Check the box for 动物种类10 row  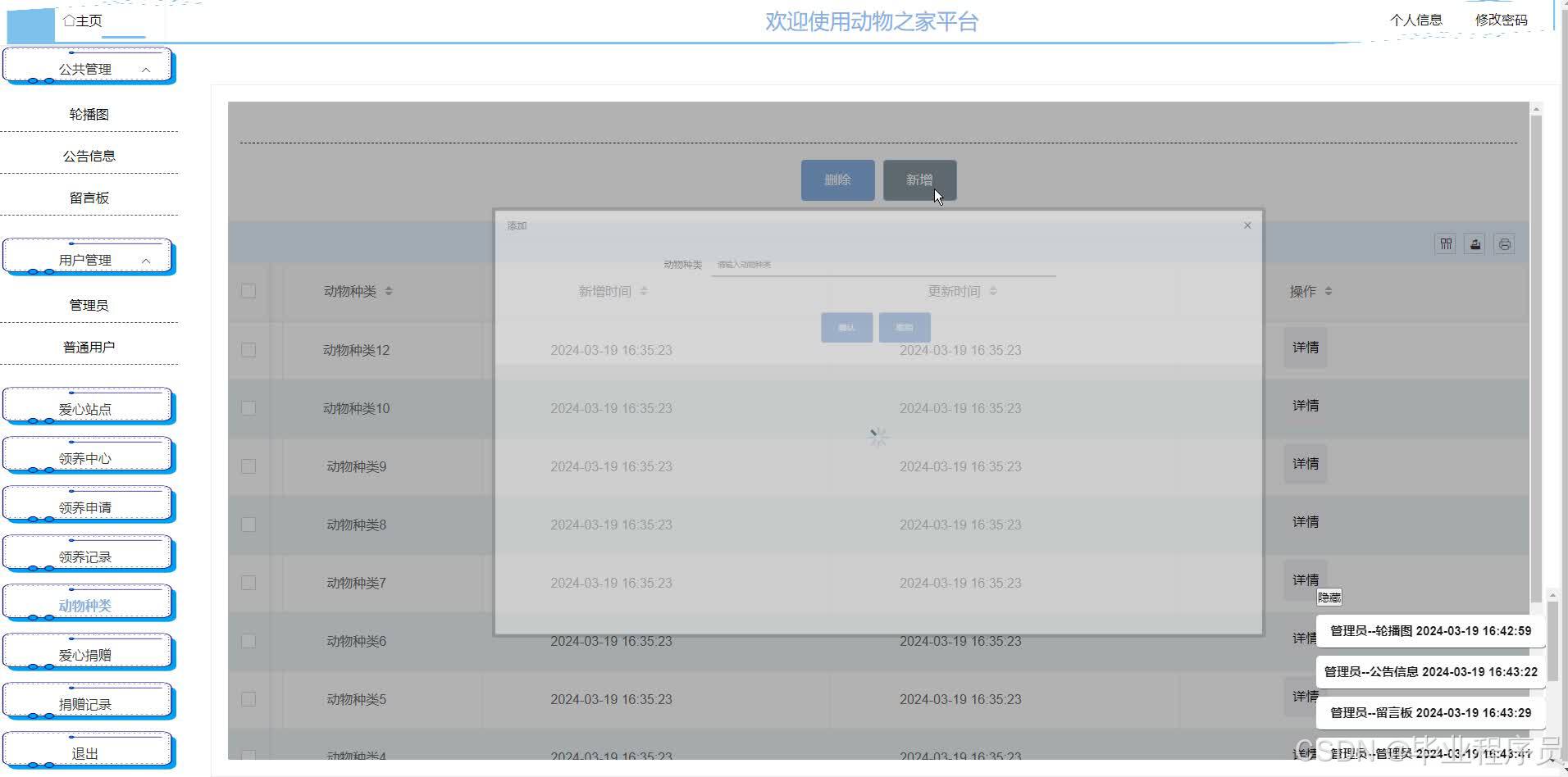tap(248, 408)
